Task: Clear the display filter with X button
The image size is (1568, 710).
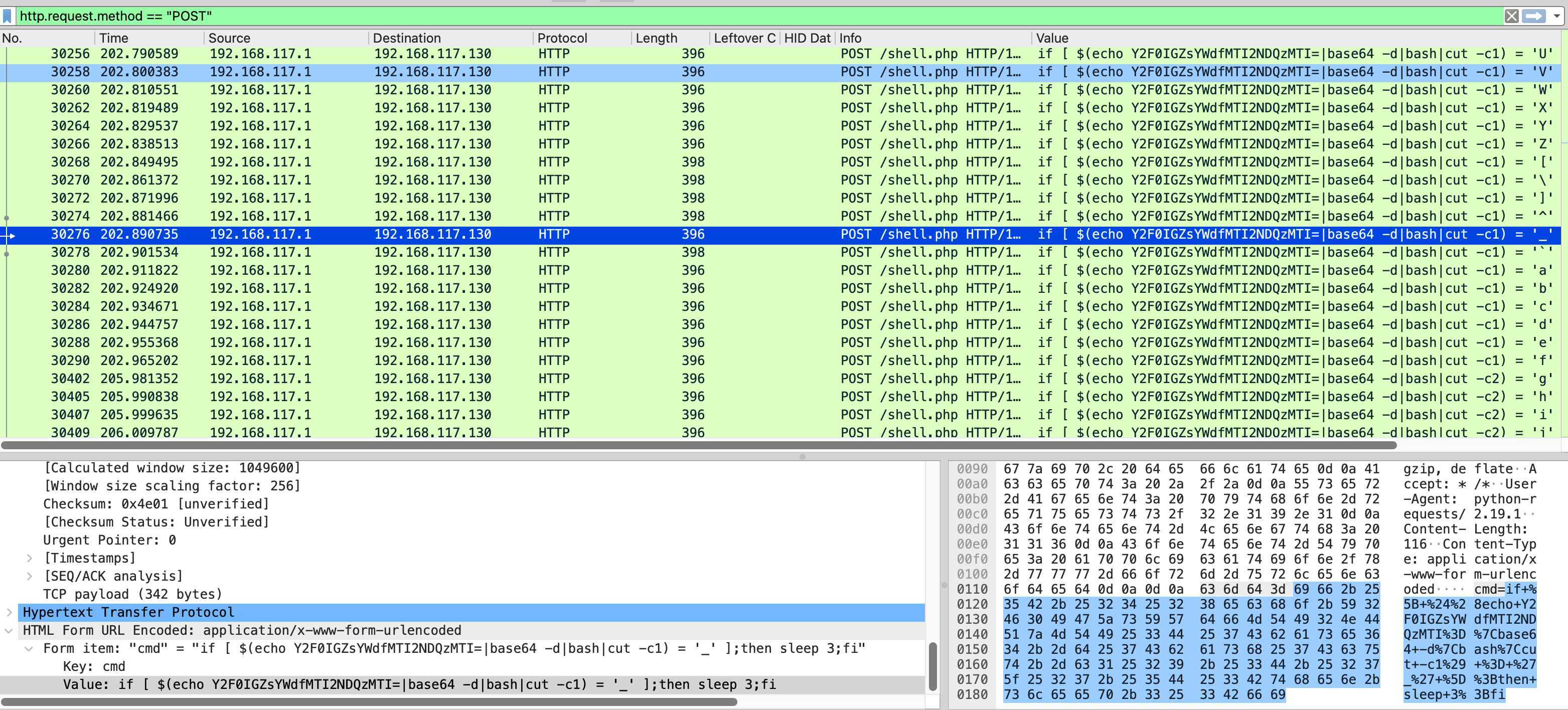Action: (1511, 16)
